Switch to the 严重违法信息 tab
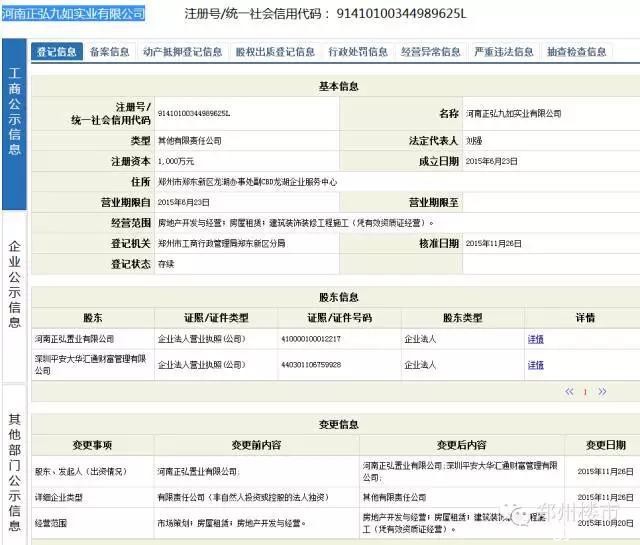Viewport: 640px width, 545px height. [x=504, y=51]
